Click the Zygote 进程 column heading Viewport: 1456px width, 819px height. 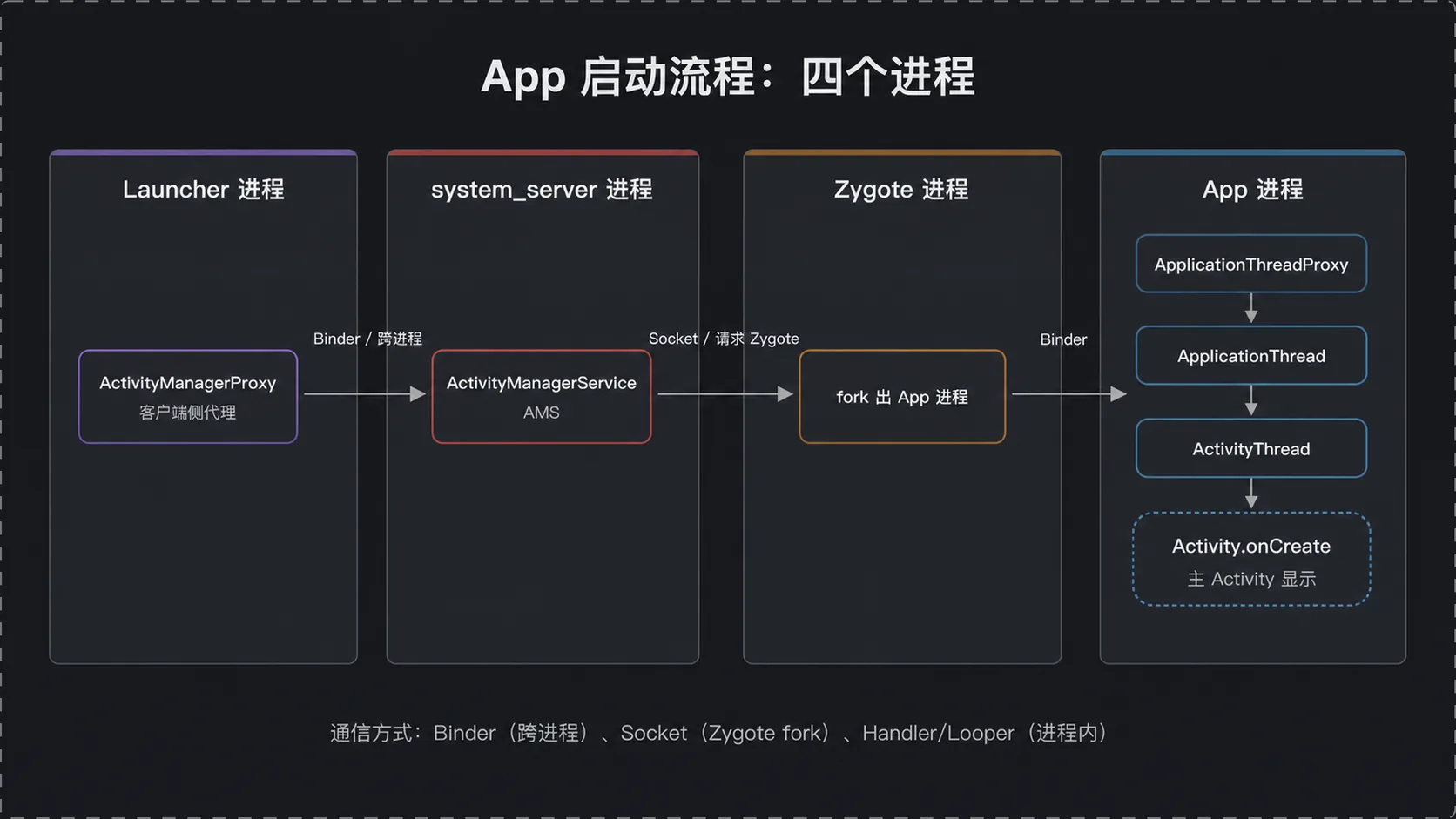(x=901, y=189)
